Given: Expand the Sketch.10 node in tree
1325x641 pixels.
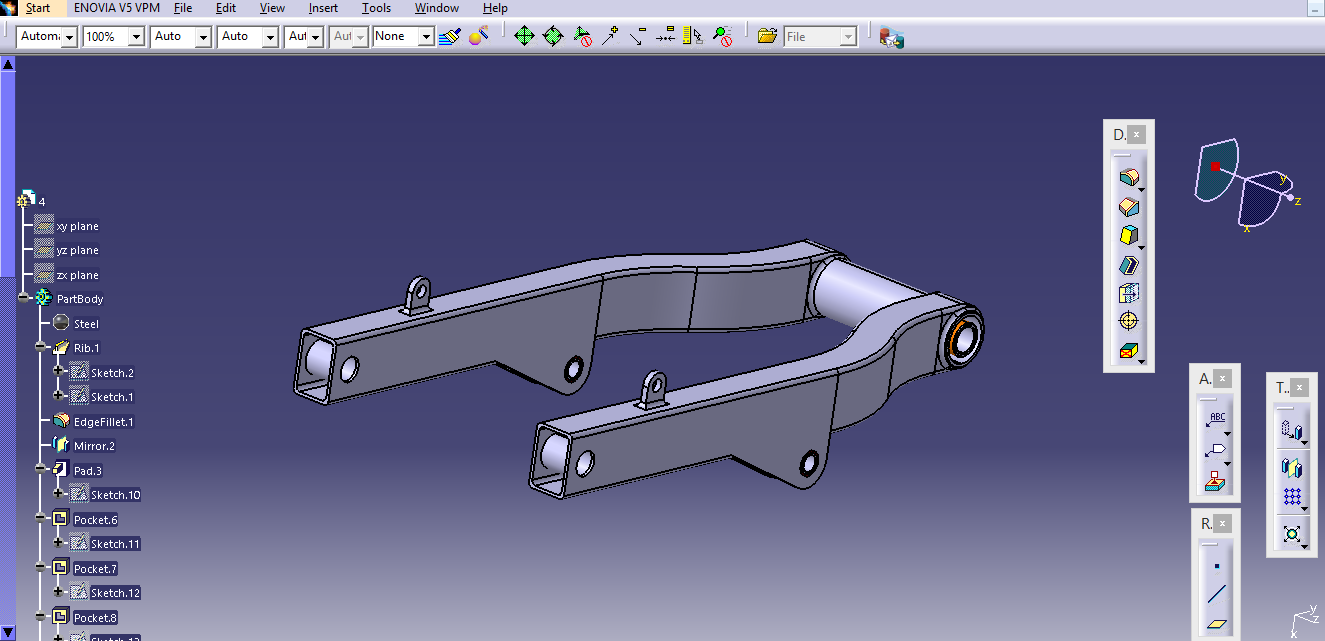Looking at the screenshot, I should [x=58, y=493].
